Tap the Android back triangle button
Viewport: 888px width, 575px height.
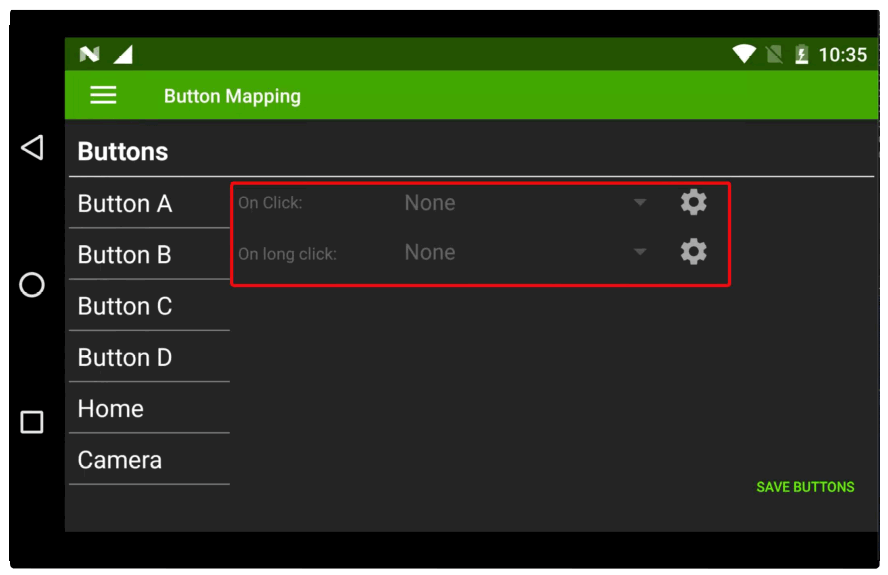tap(32, 147)
